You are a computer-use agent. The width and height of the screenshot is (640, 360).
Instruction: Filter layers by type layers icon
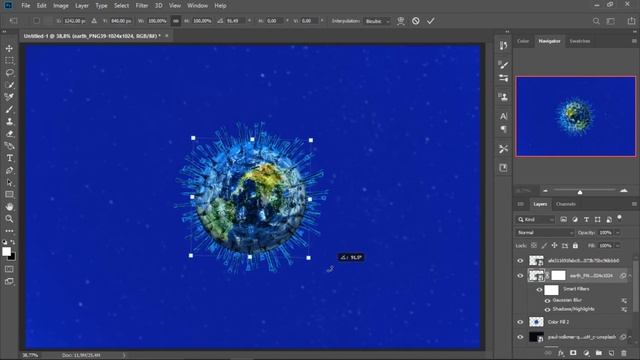(587, 220)
